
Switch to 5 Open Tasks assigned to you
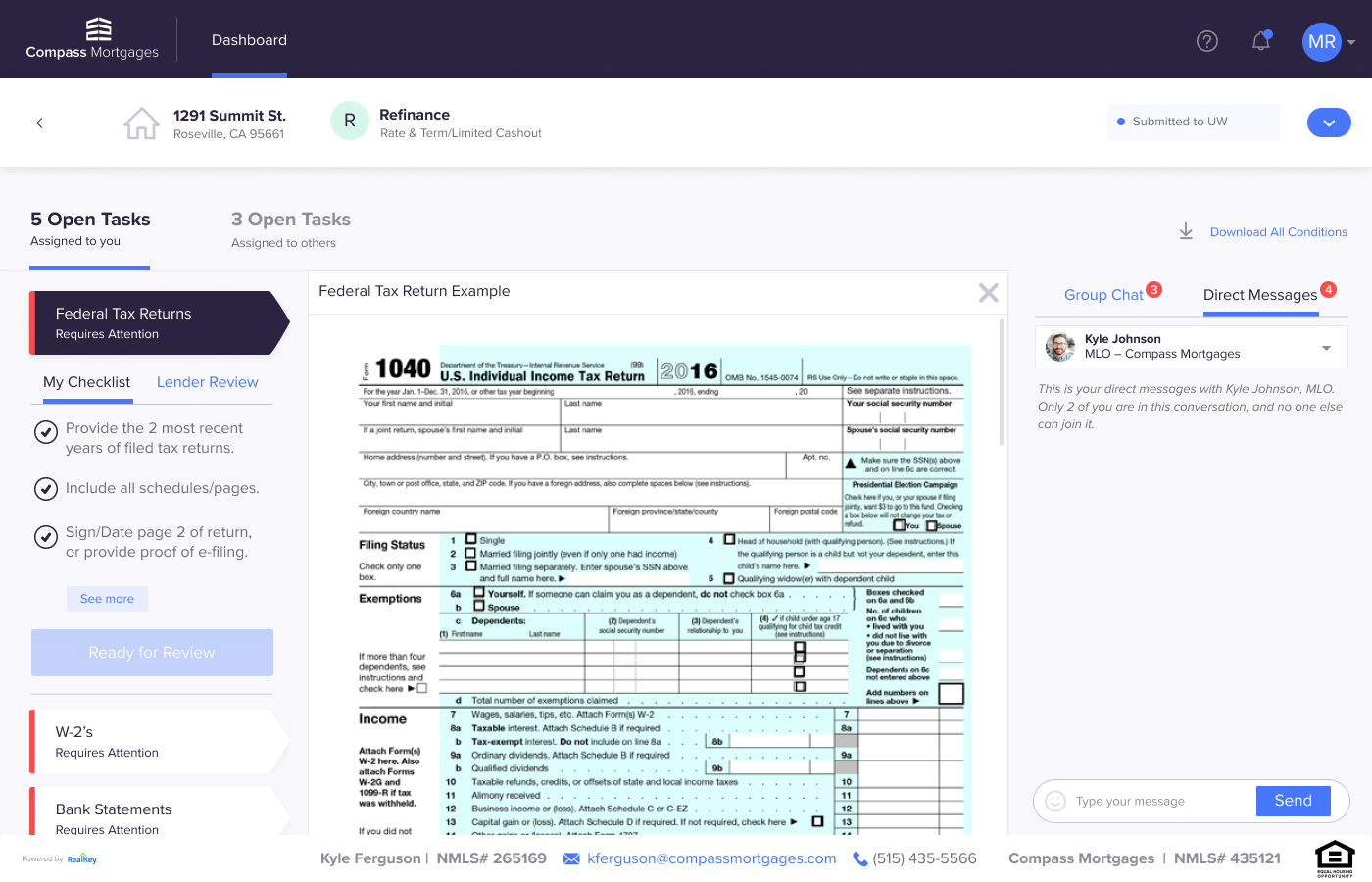(x=90, y=229)
